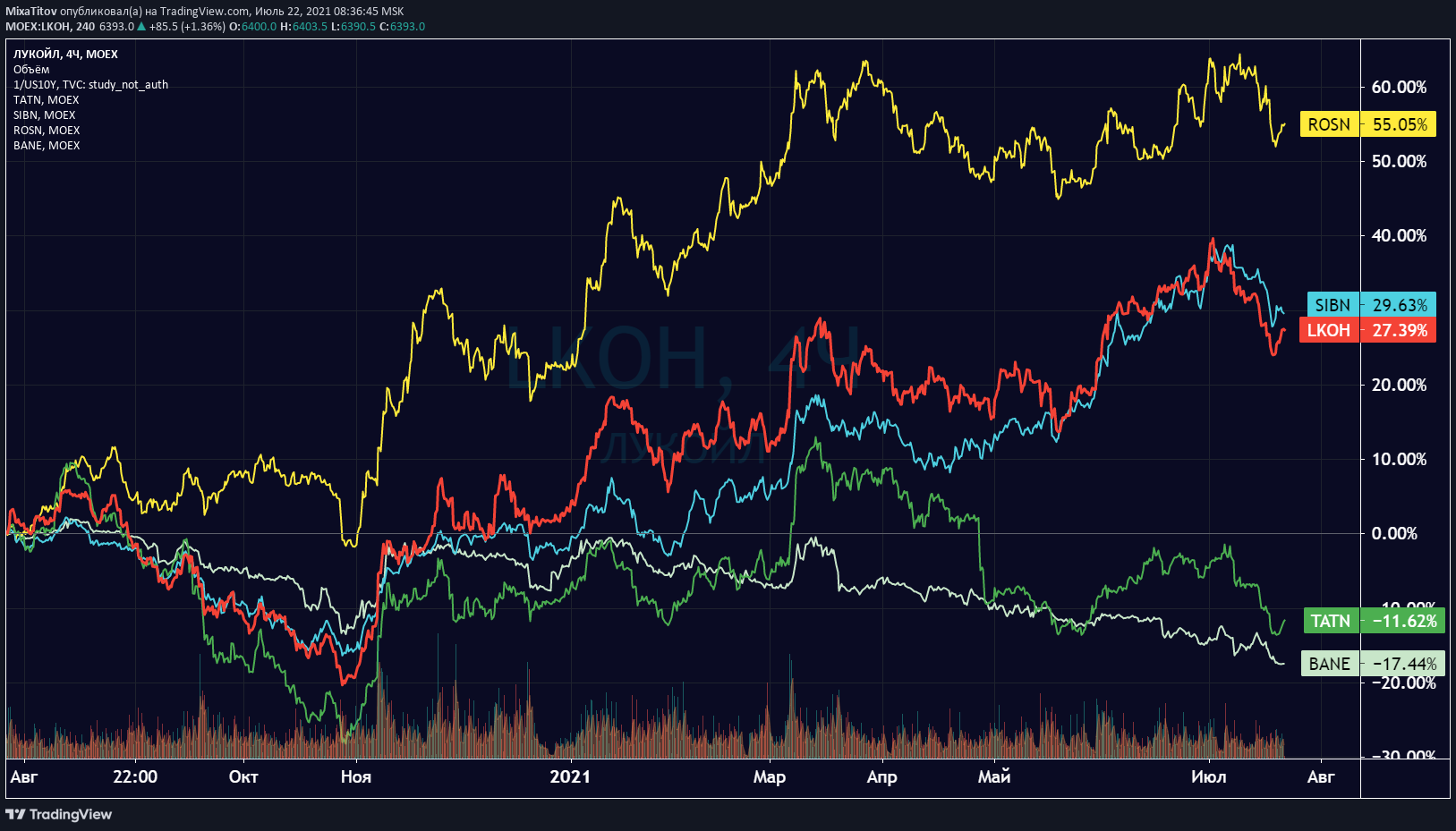The image size is (1456, 831).
Task: Click the 50.00% price axis label
Action: click(1399, 161)
